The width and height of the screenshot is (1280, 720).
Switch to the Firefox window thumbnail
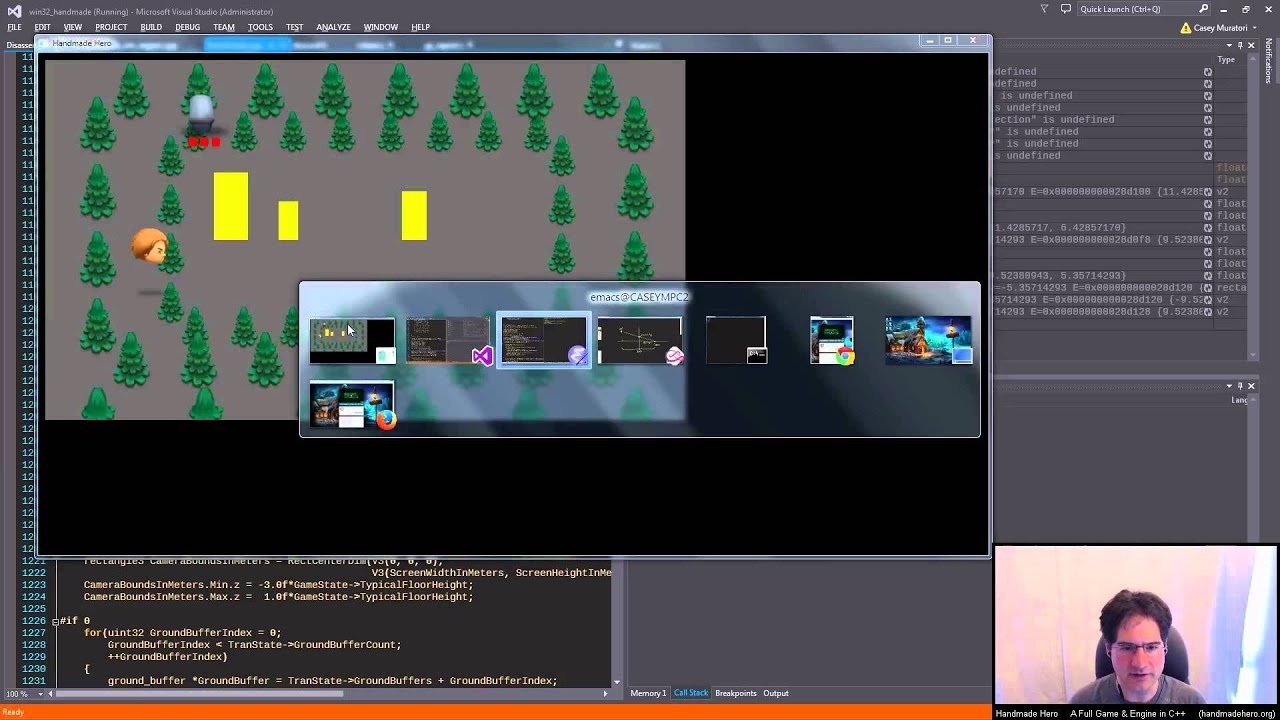(x=352, y=405)
